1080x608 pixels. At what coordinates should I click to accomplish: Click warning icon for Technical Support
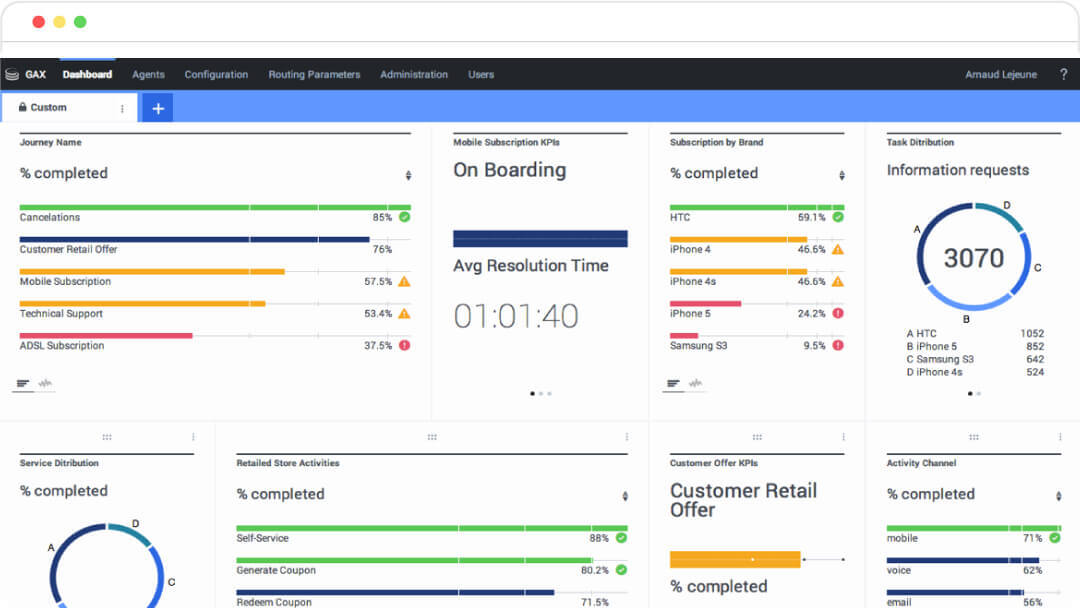[x=404, y=313]
